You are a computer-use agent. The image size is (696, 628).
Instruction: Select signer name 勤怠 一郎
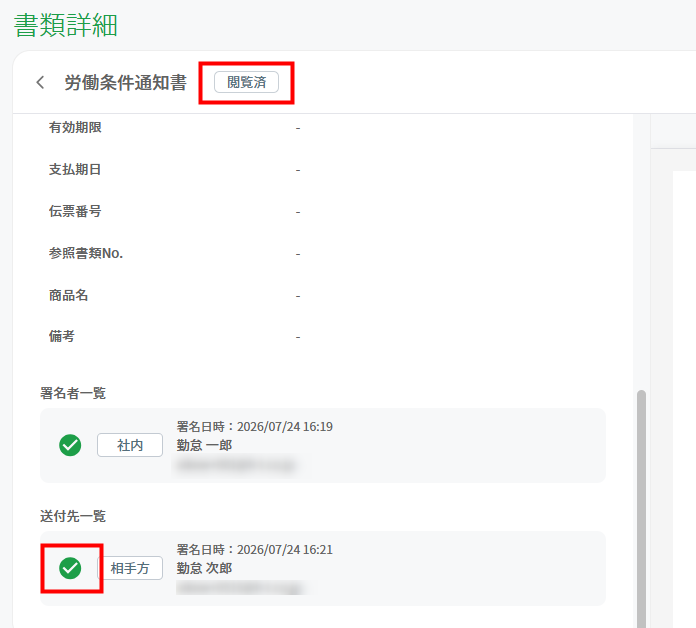tap(204, 445)
